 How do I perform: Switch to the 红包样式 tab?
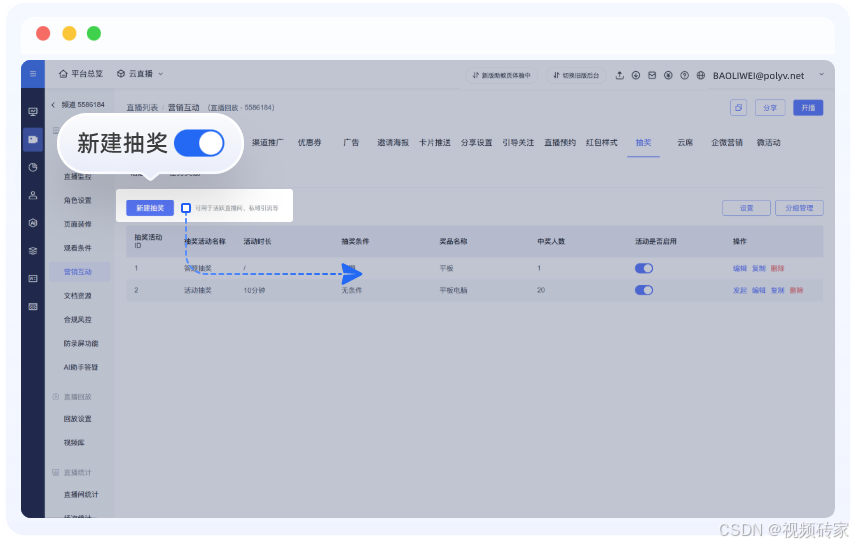602,143
